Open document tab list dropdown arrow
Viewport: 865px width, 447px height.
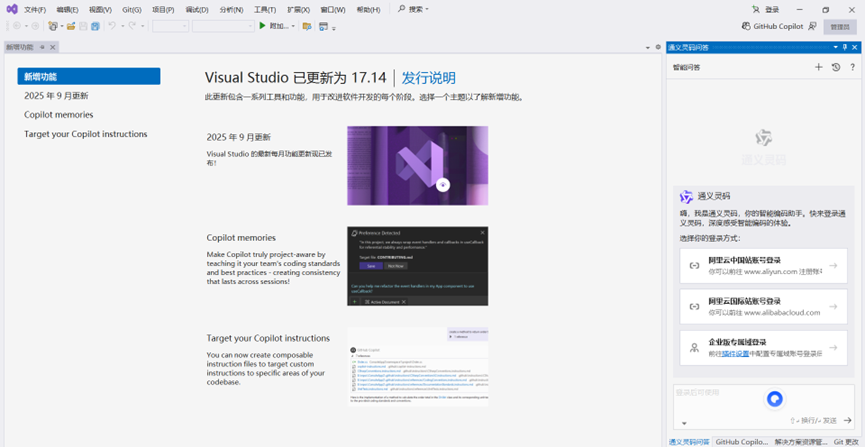(648, 48)
